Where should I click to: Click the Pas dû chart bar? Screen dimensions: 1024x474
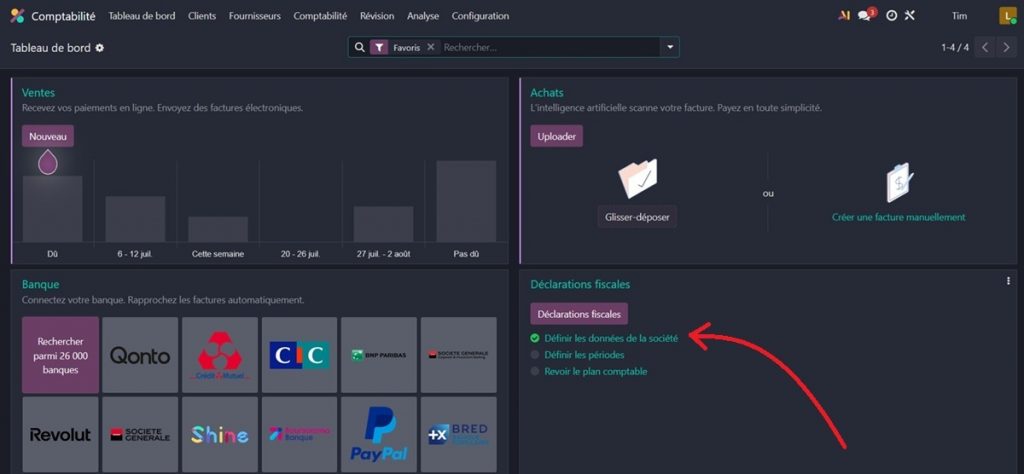click(466, 201)
